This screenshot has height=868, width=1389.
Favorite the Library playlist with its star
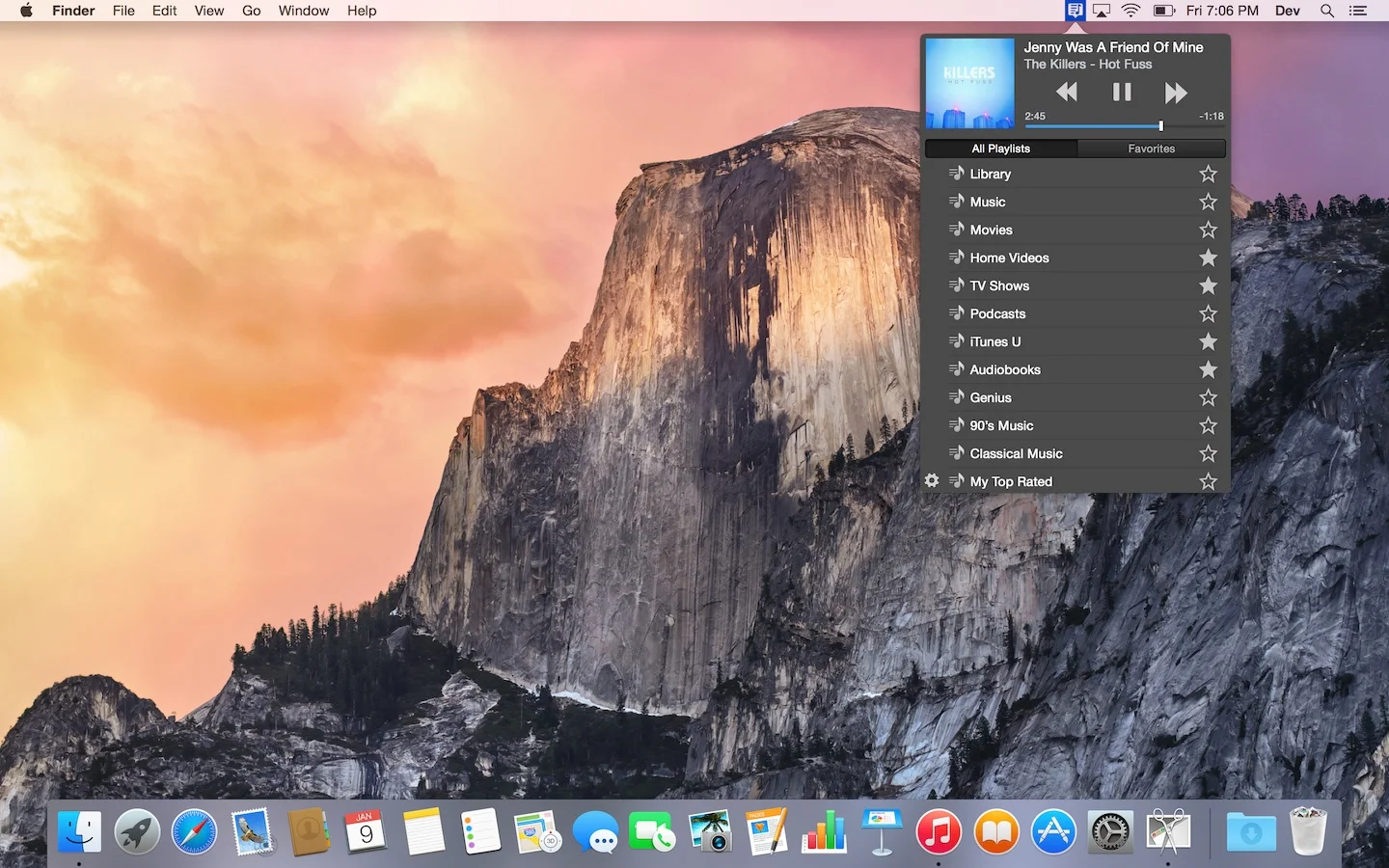coord(1208,174)
